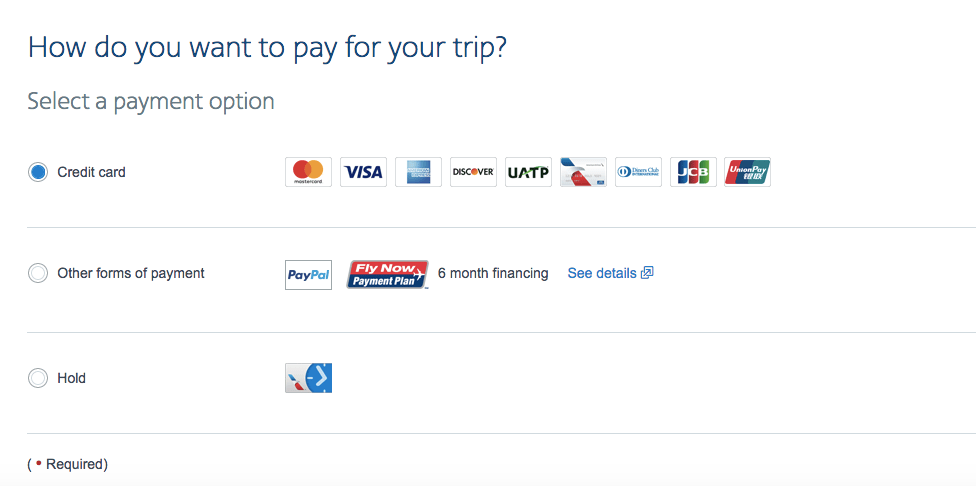Click the 6 month financing text
Viewport: 976px width, 486px height.
tap(493, 273)
